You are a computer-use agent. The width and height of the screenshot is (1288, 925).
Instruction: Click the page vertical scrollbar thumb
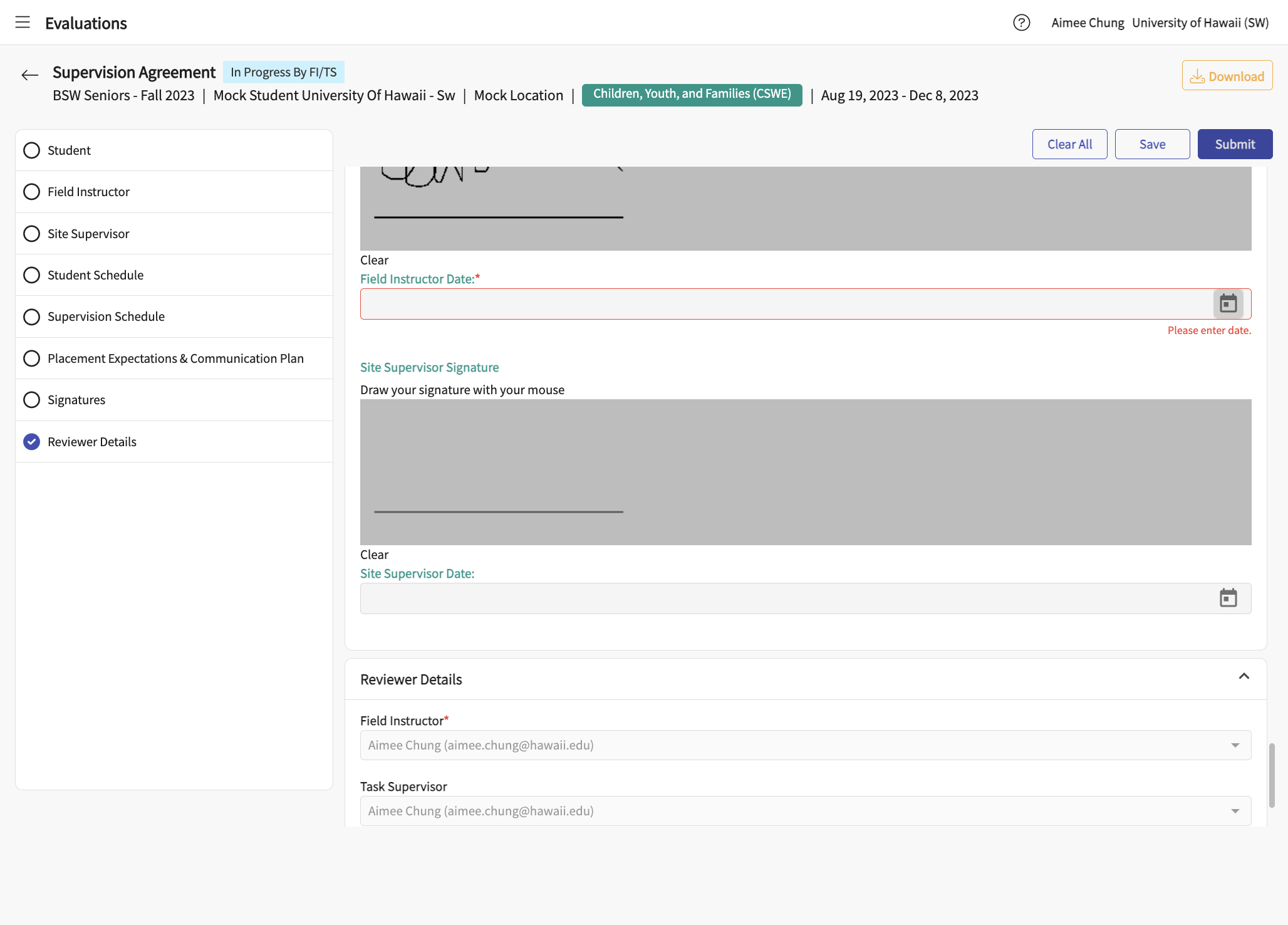[x=1272, y=775]
